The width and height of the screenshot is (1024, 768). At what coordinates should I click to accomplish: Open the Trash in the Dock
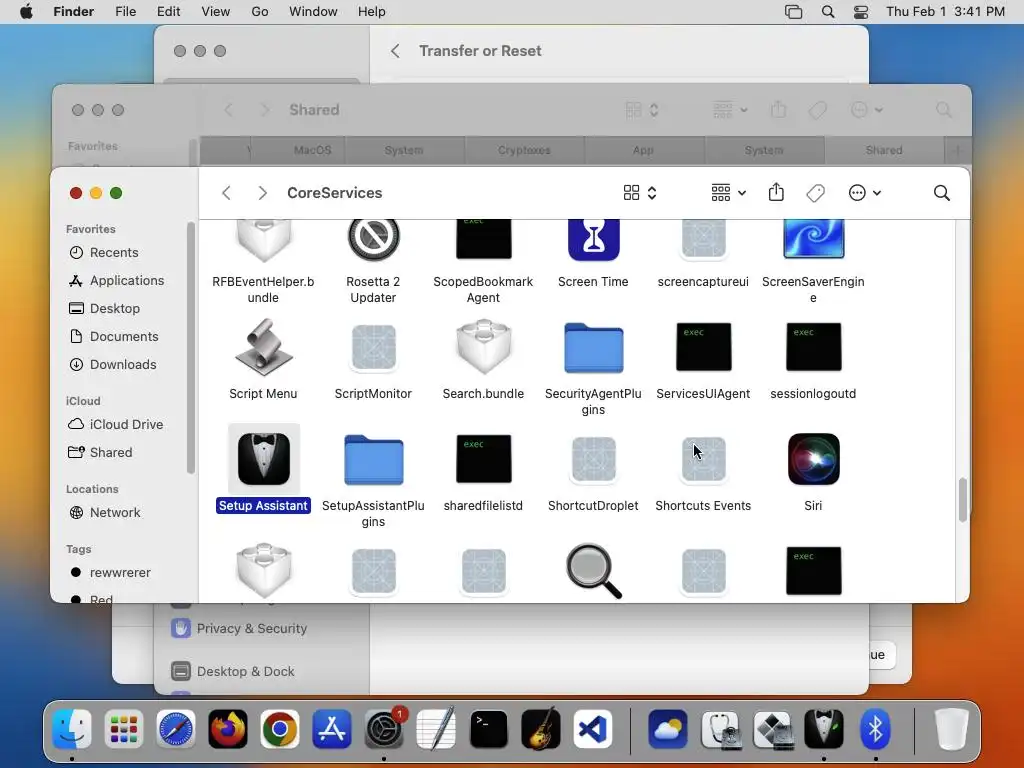(951, 729)
